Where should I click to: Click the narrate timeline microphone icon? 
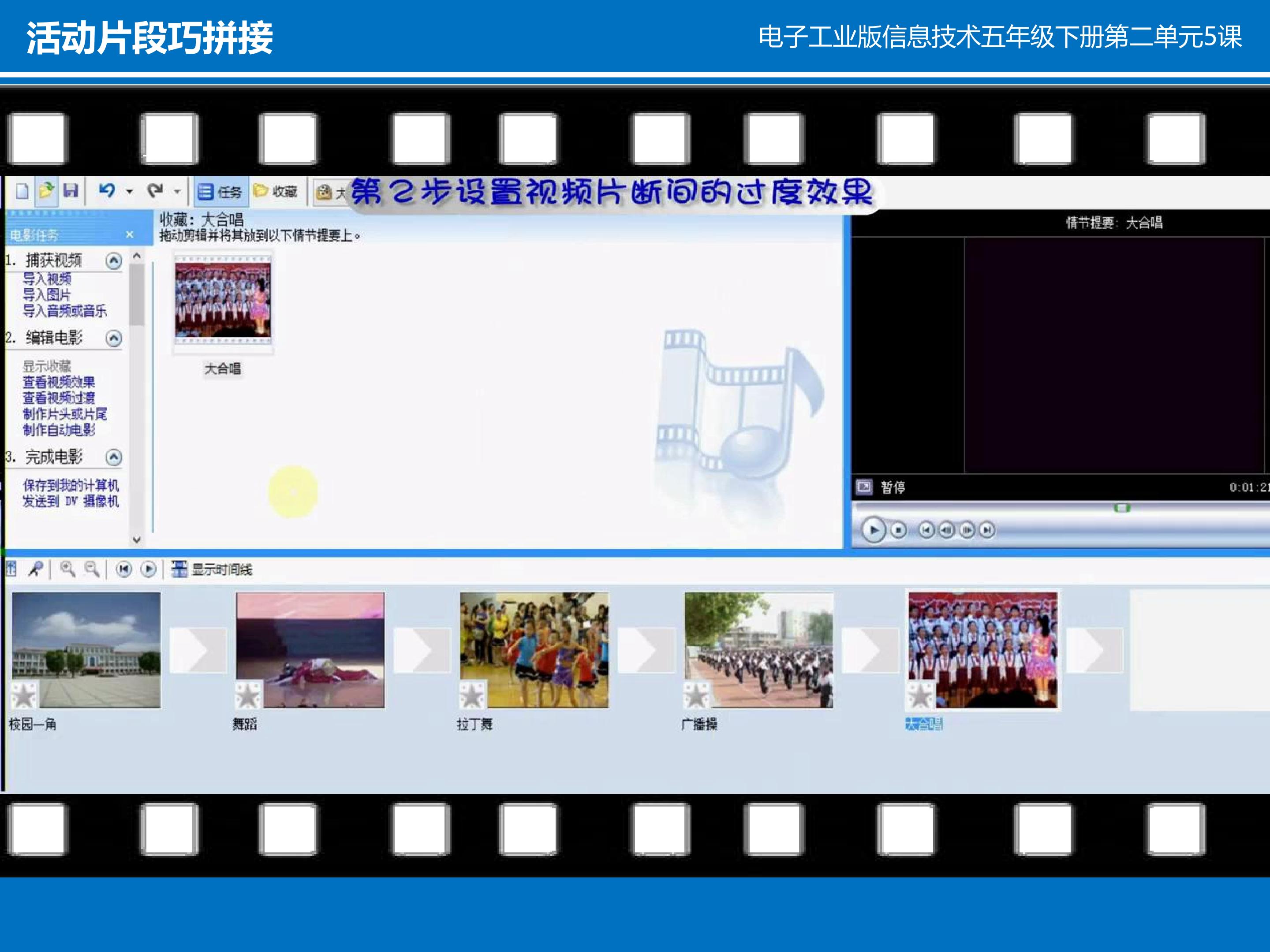pos(36,569)
